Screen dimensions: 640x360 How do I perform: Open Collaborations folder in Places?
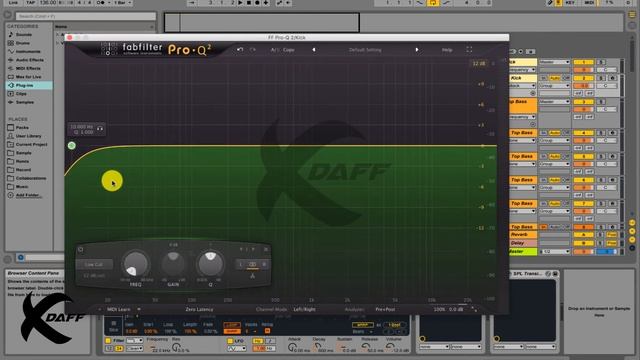pyautogui.click(x=31, y=178)
